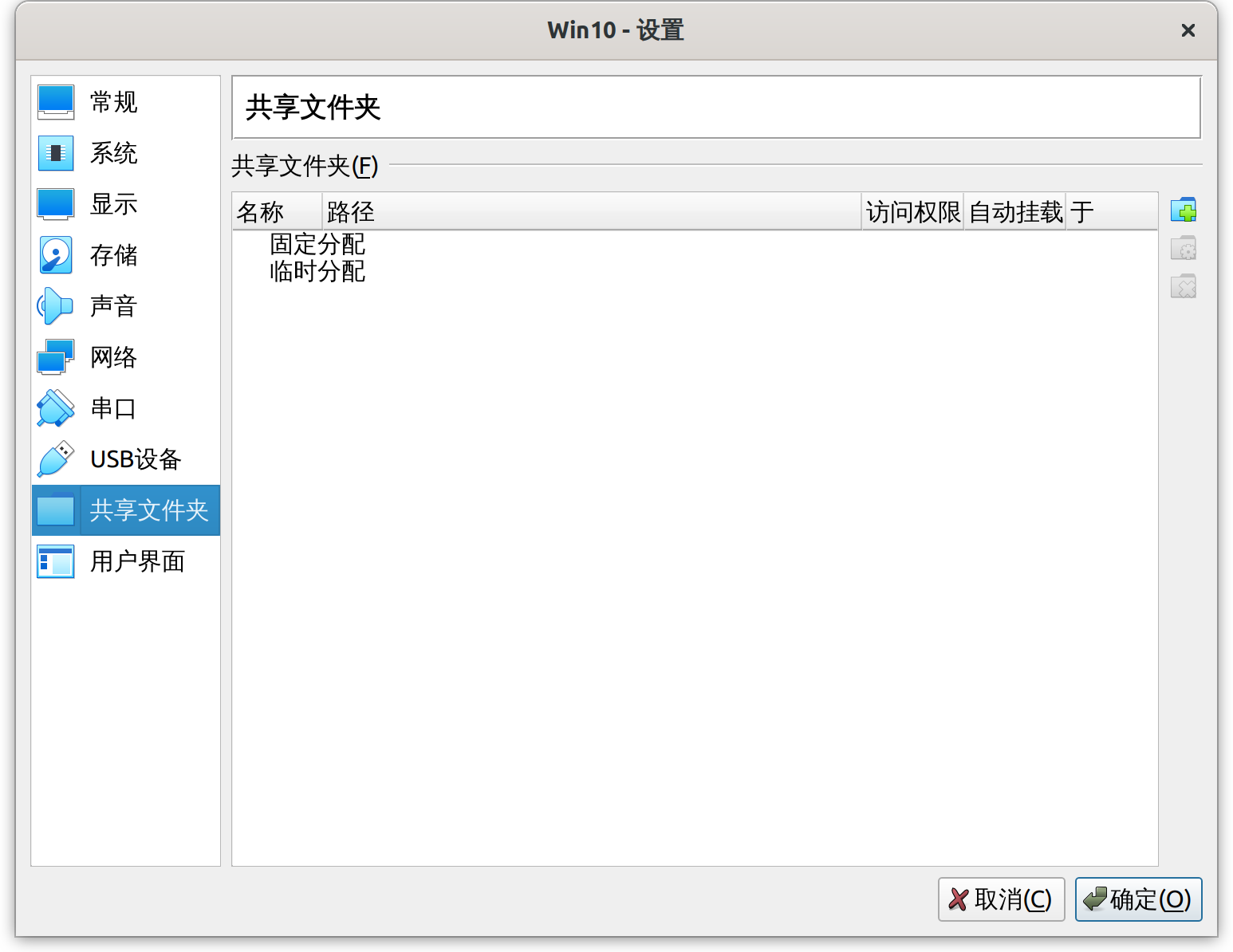Image resolution: width=1233 pixels, height=952 pixels.
Task: Expand the 临时分配 folder group
Action: 317,271
